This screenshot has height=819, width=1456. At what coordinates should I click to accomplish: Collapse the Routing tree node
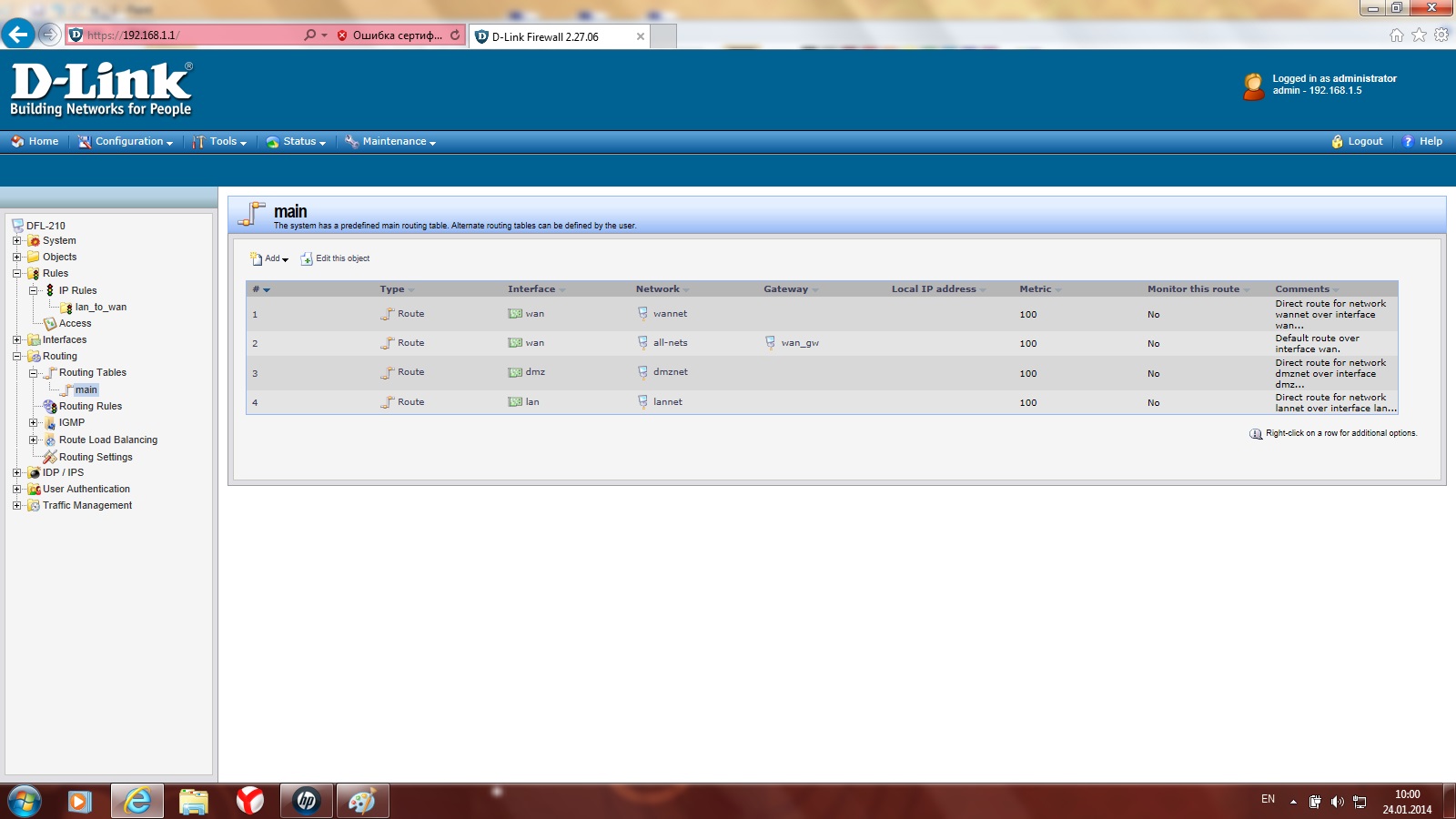pyautogui.click(x=16, y=357)
